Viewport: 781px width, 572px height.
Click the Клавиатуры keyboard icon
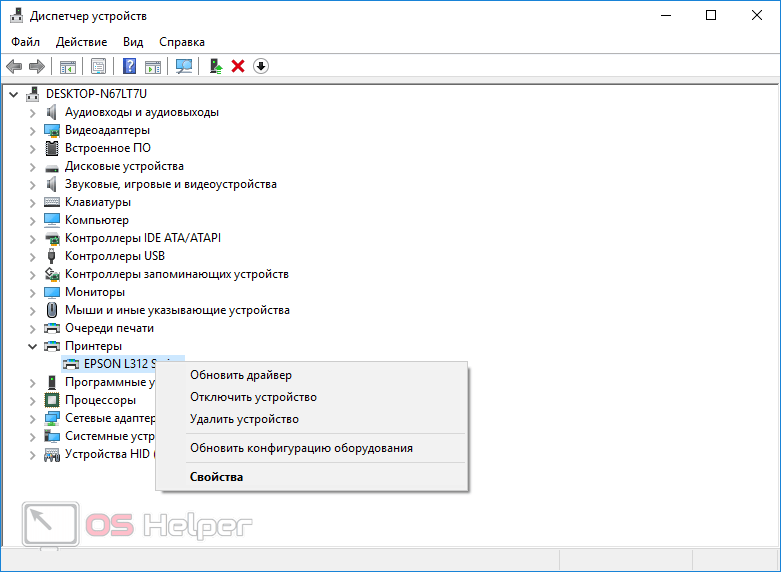coord(52,202)
